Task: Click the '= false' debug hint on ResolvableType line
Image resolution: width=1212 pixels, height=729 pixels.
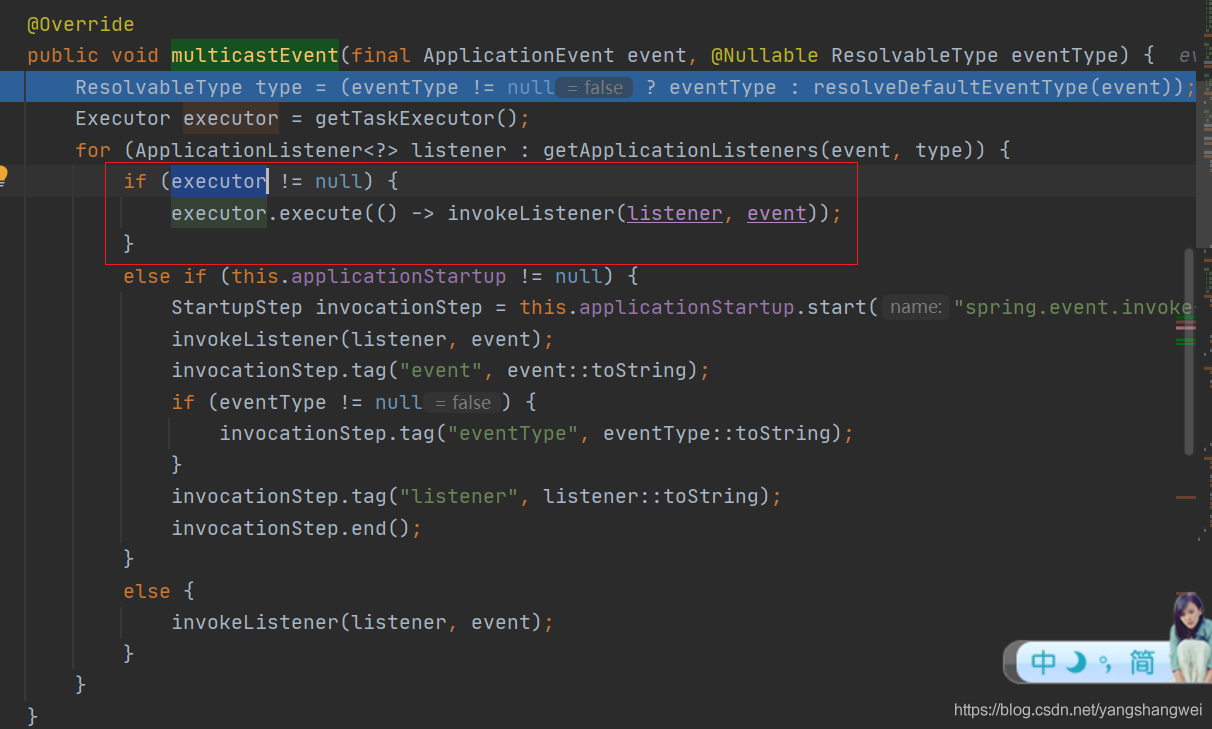Action: pos(595,88)
